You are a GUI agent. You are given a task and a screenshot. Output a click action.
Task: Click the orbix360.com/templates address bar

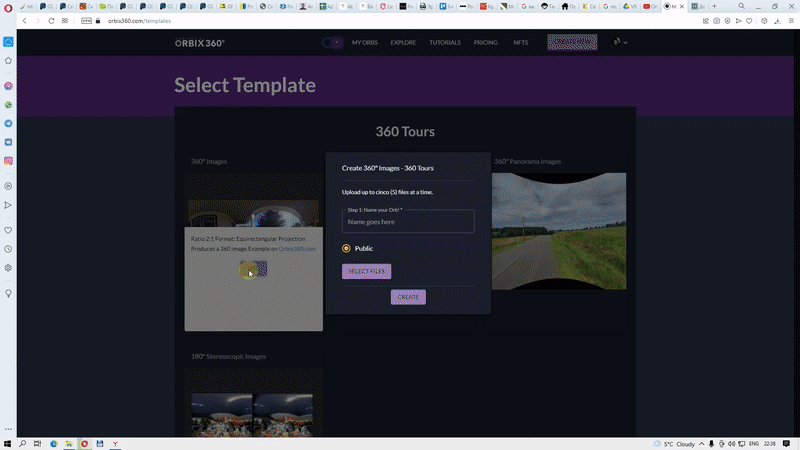click(139, 21)
